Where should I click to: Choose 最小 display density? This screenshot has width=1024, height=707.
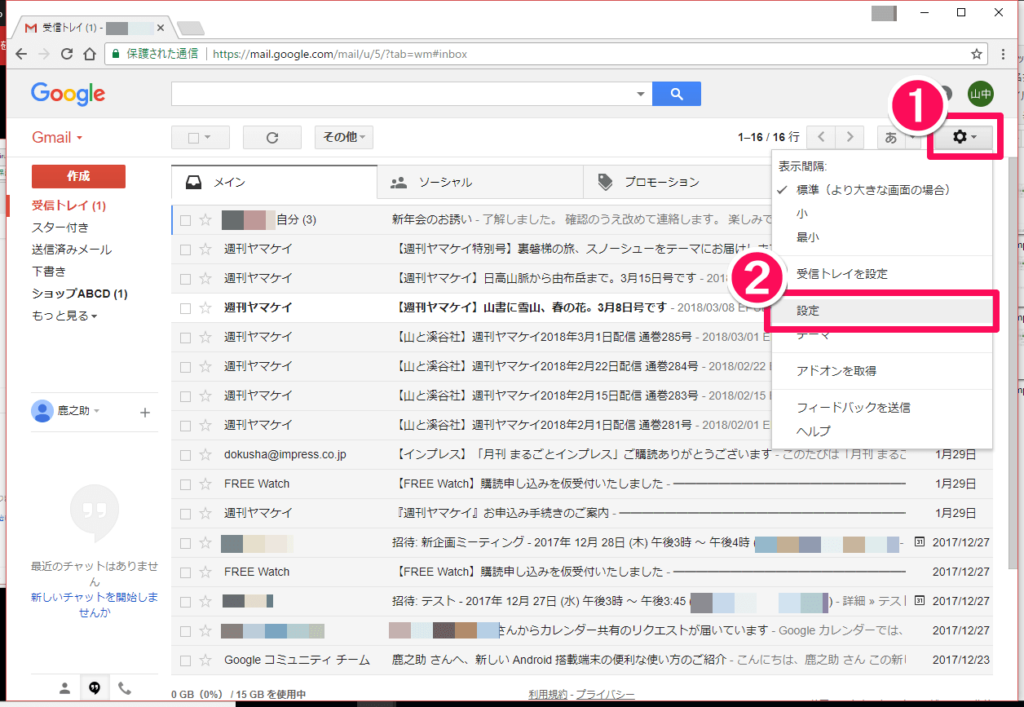[882, 238]
